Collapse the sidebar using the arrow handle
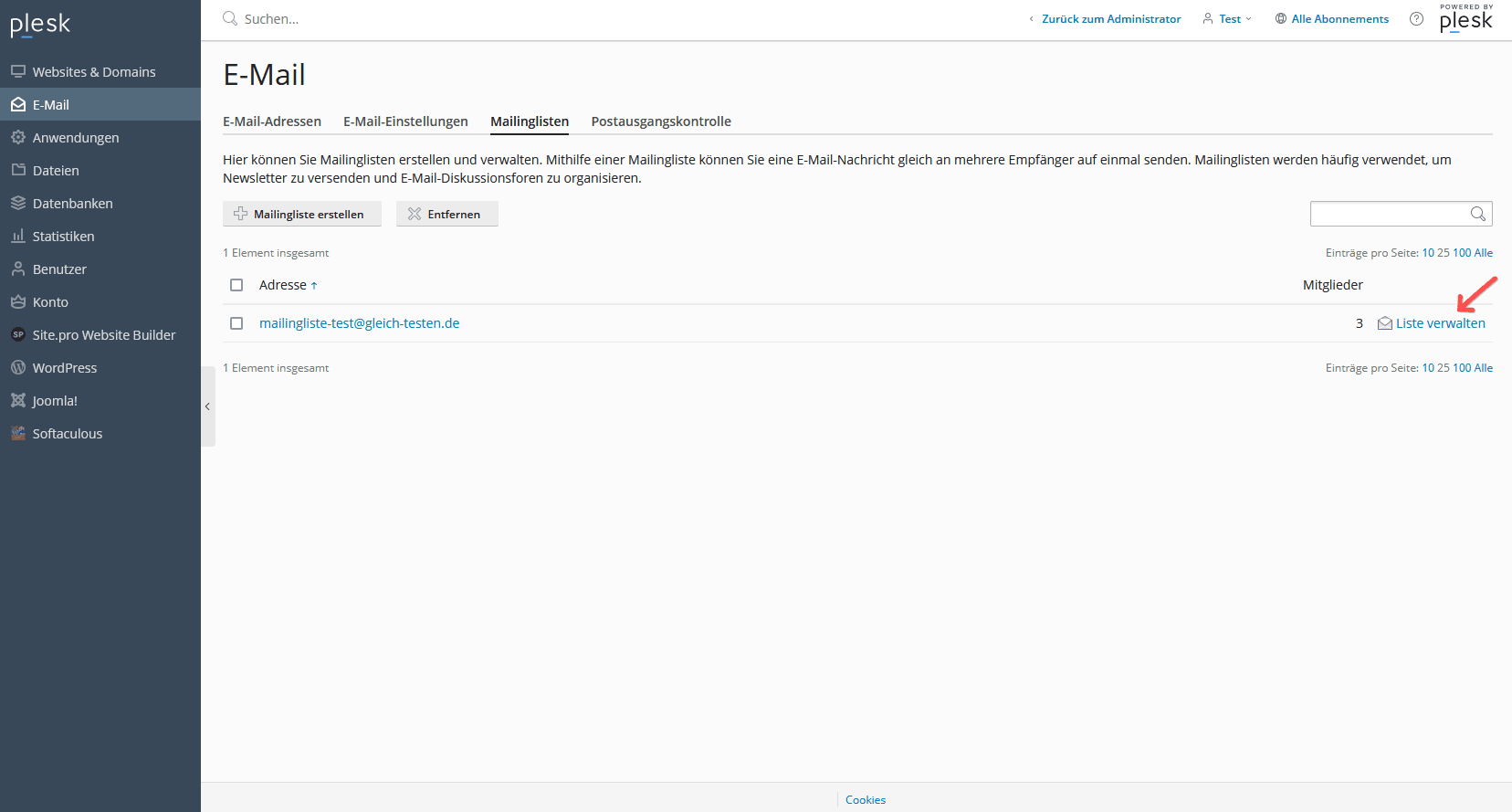The width and height of the screenshot is (1512, 812). tap(207, 406)
